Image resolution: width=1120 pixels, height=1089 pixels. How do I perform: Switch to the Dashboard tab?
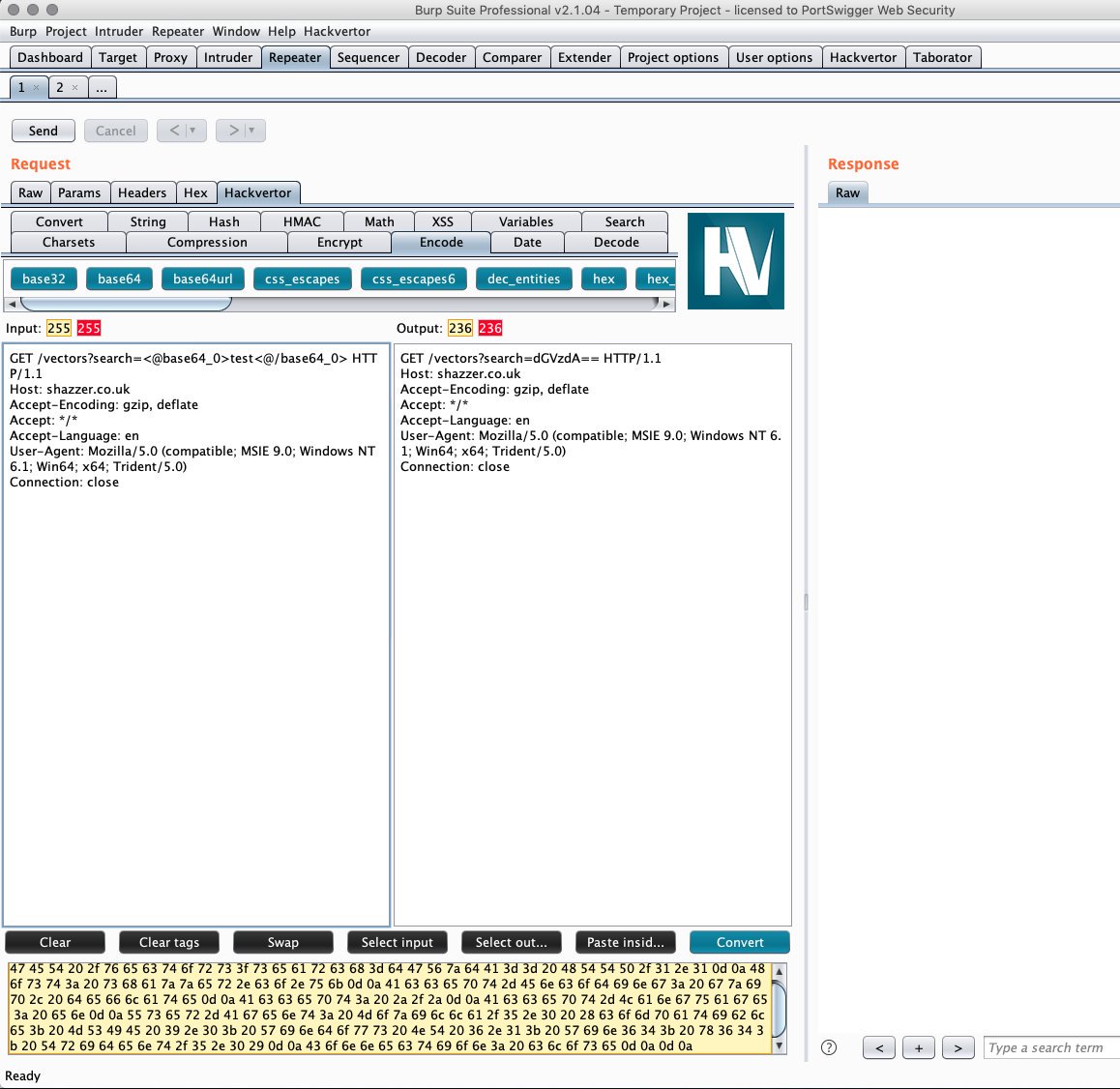pyautogui.click(x=50, y=57)
